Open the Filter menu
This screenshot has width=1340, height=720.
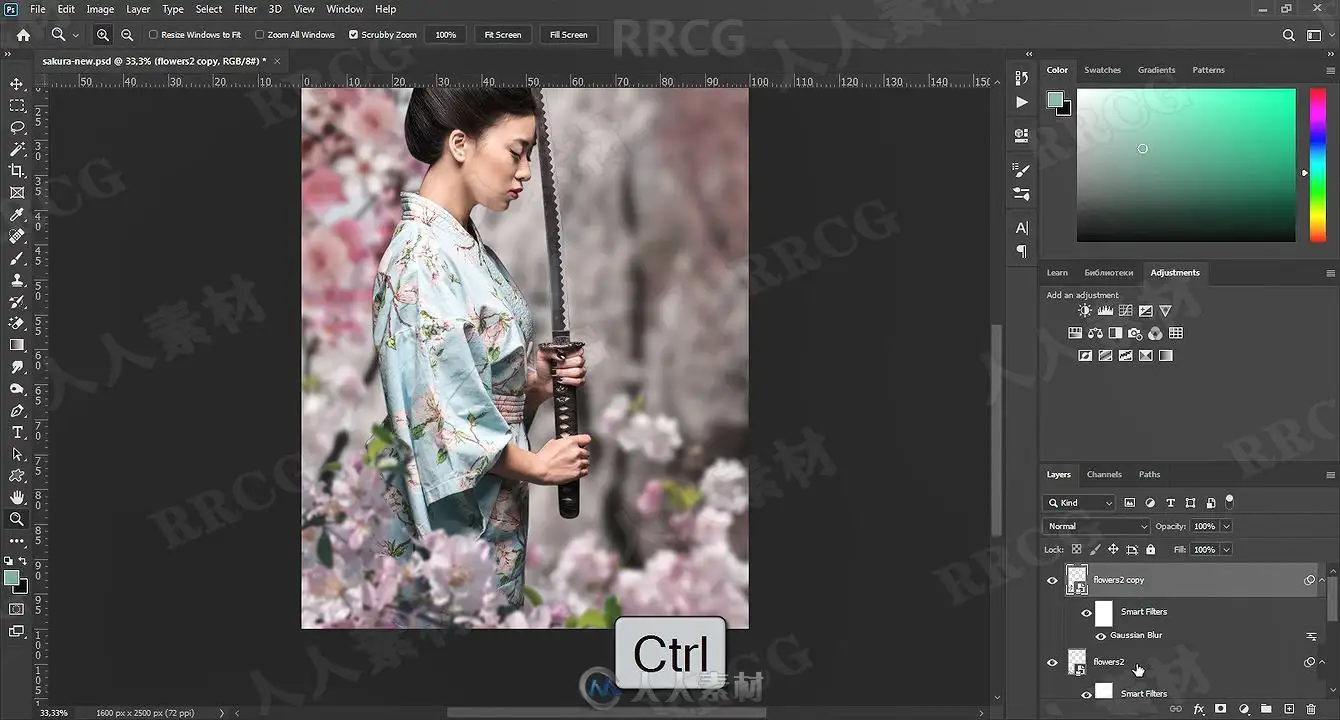point(245,9)
